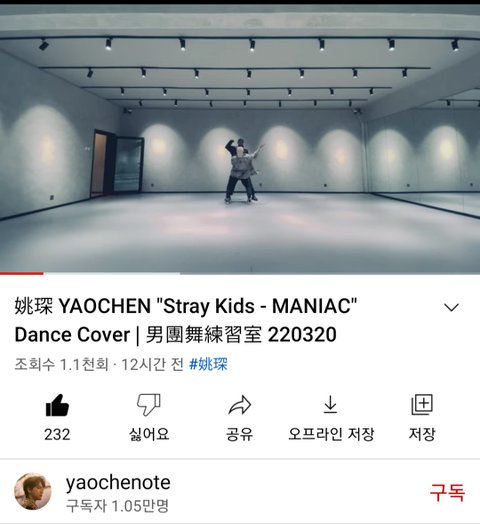Tap the video player to show controls

click(x=240, y=139)
